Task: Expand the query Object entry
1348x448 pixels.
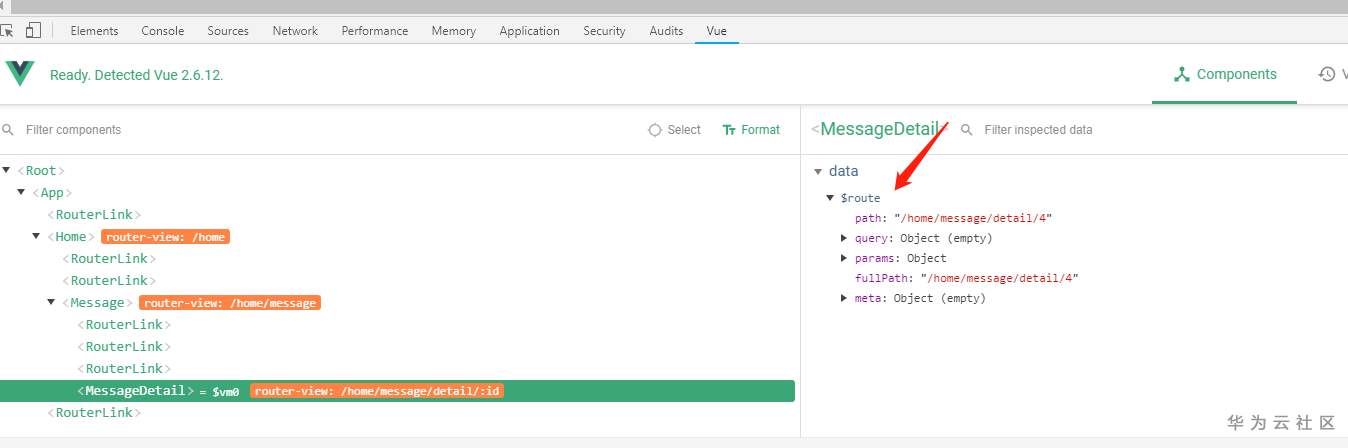Action: [x=845, y=238]
